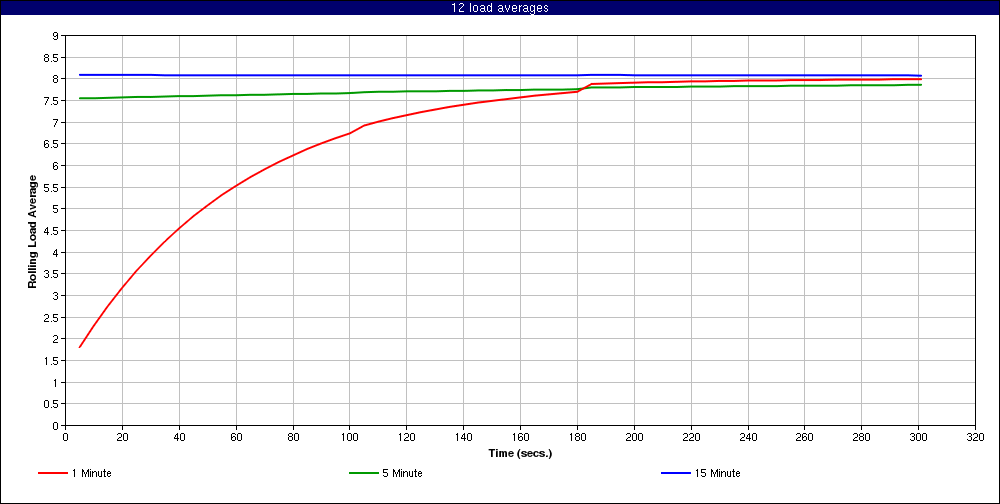Click the x-axis tick label 140
Viewport: 1000px width, 504px height.
coord(464,437)
